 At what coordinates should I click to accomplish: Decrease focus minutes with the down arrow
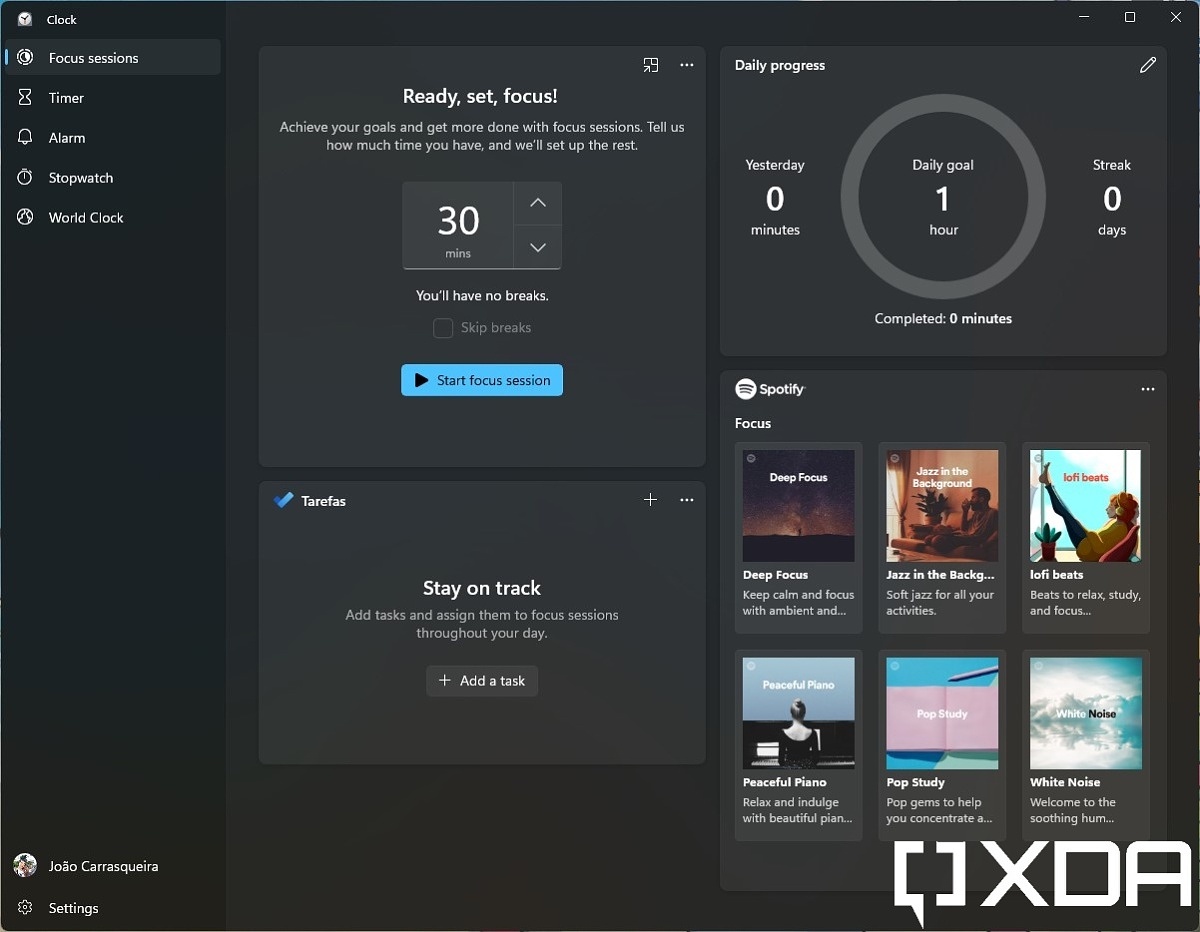tap(538, 247)
